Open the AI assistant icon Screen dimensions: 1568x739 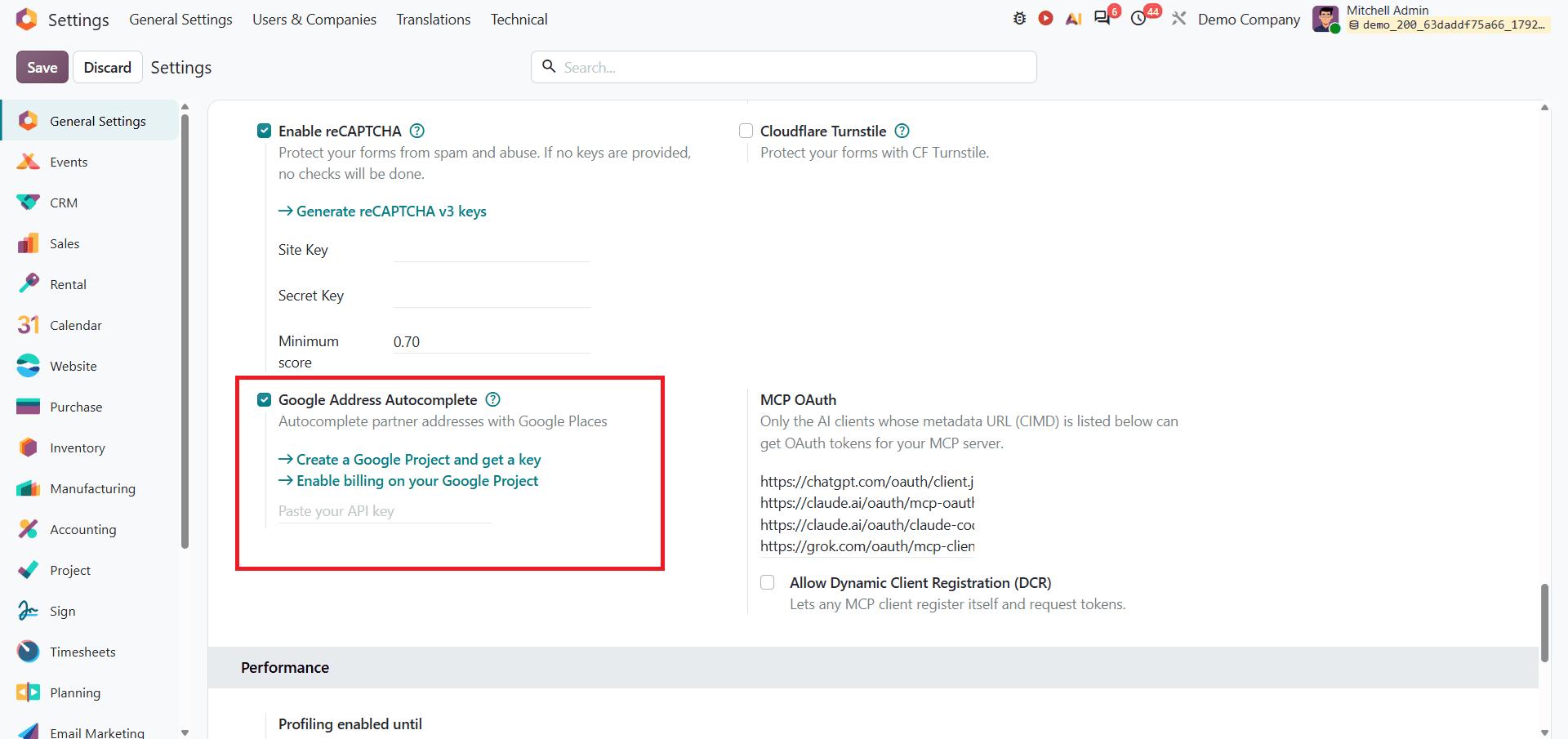pyautogui.click(x=1073, y=19)
